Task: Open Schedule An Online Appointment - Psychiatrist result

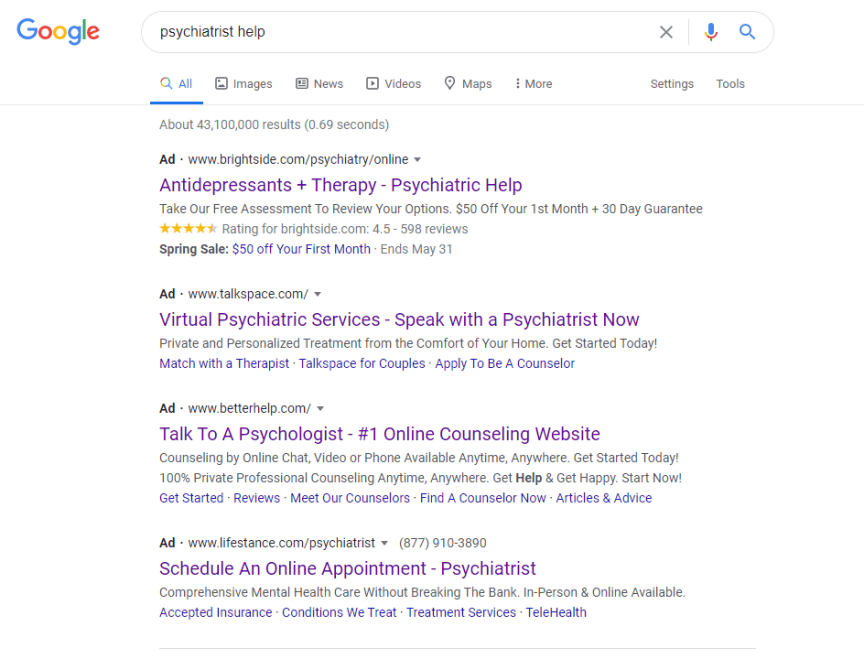Action: pyautogui.click(x=348, y=569)
